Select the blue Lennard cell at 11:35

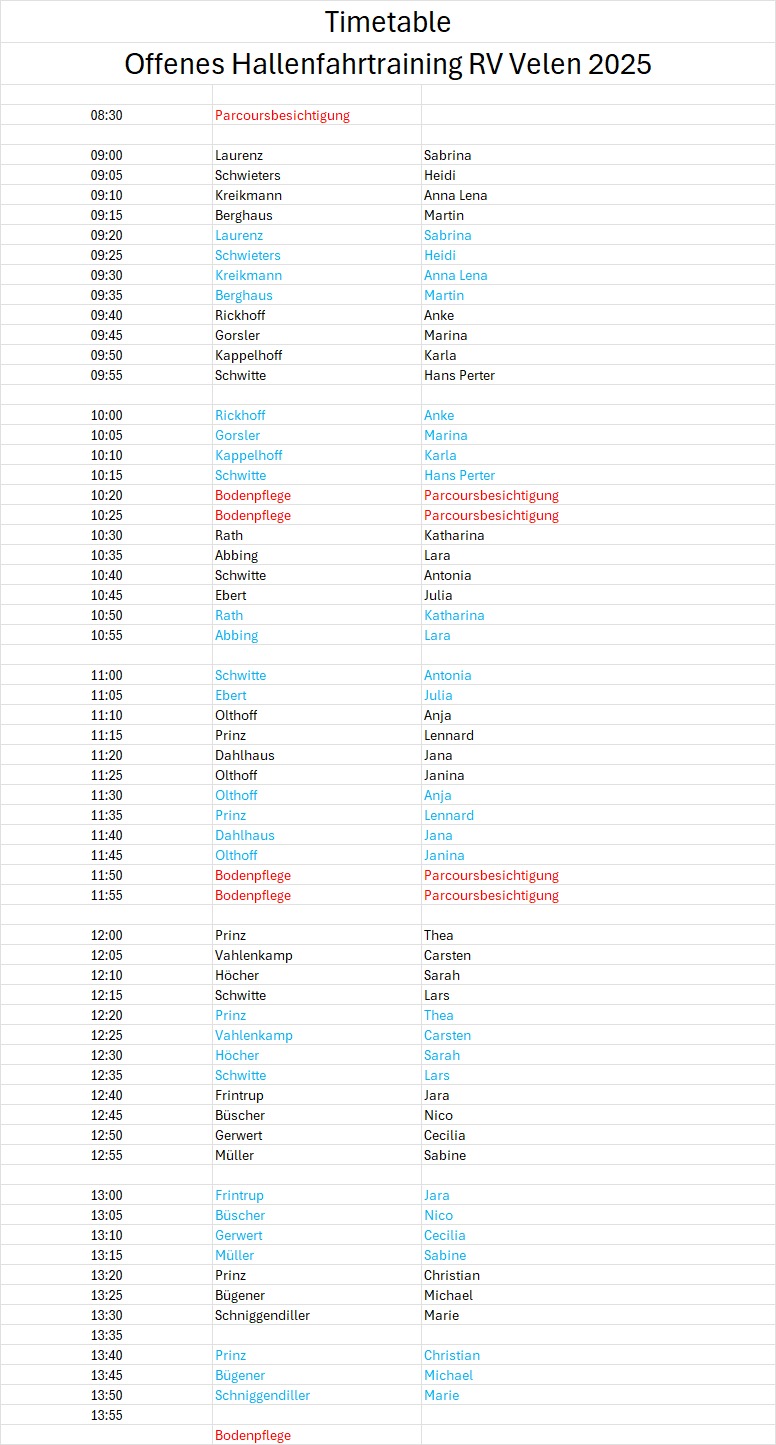pyautogui.click(x=449, y=815)
